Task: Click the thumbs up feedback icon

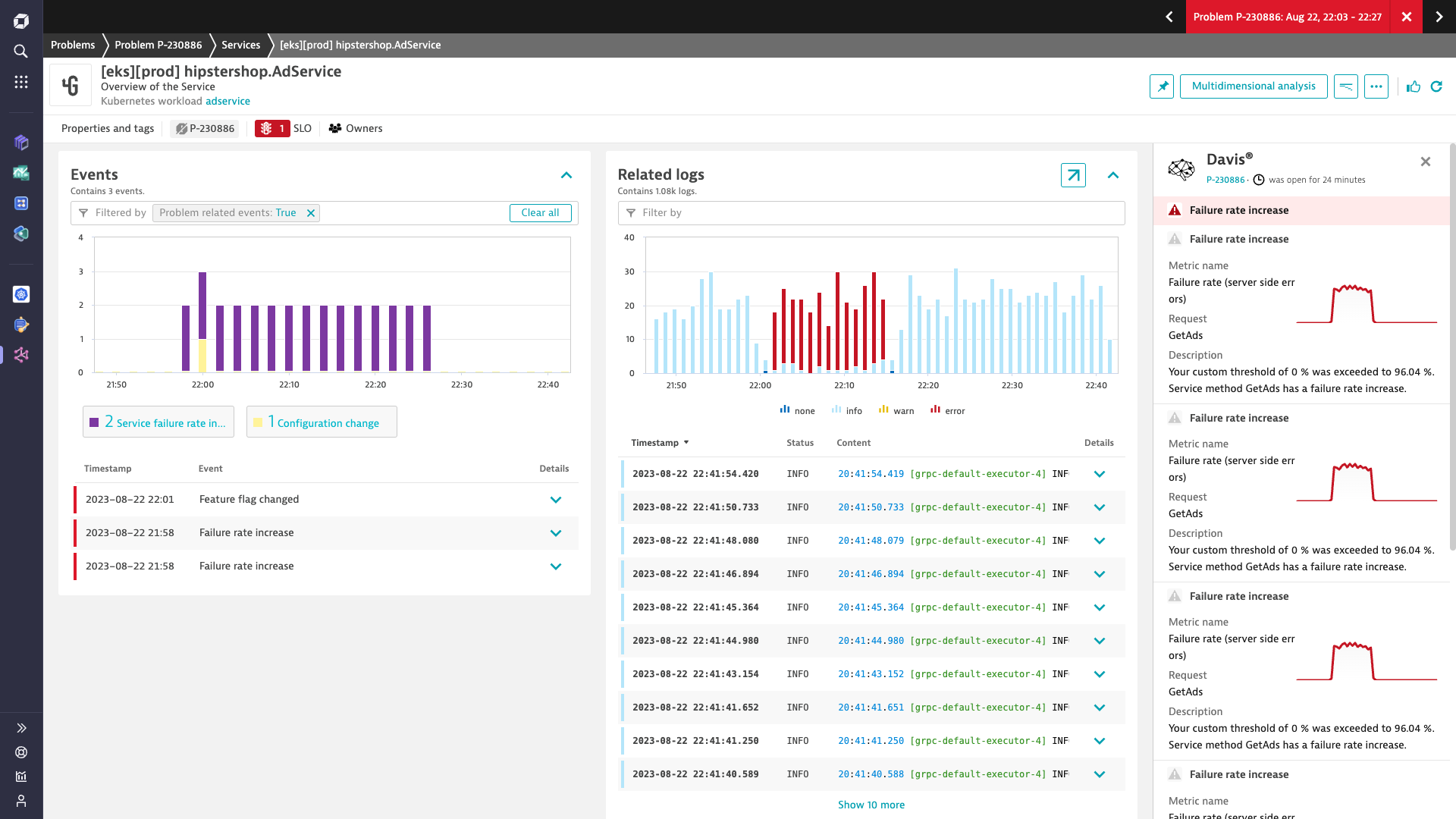Action: click(1414, 86)
